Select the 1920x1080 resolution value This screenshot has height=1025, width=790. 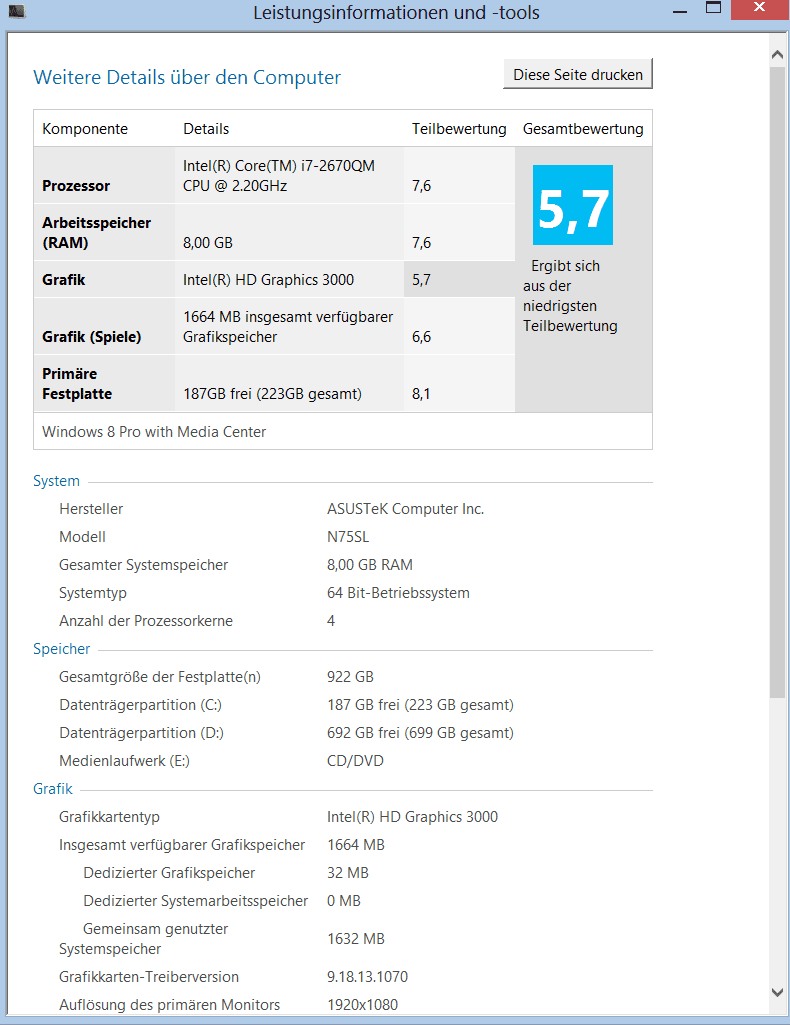[362, 1005]
